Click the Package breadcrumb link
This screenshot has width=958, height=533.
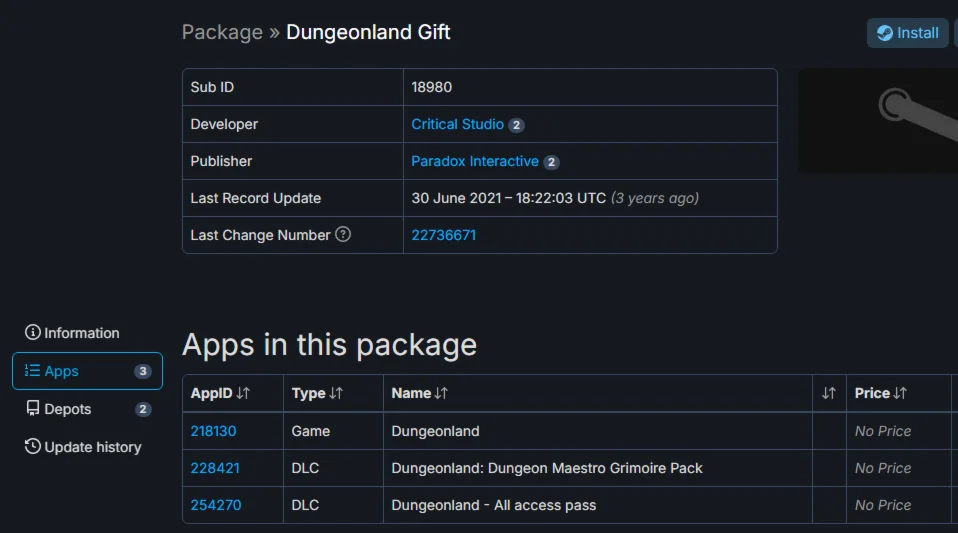pyautogui.click(x=222, y=32)
